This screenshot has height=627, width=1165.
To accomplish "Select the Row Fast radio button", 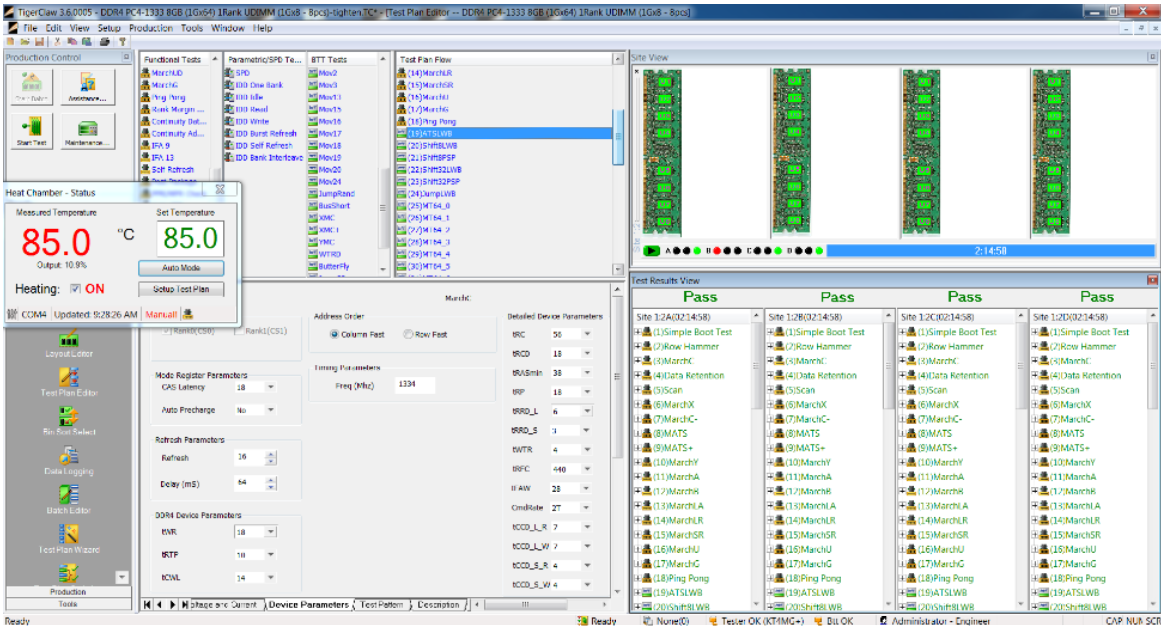I will click(408, 334).
